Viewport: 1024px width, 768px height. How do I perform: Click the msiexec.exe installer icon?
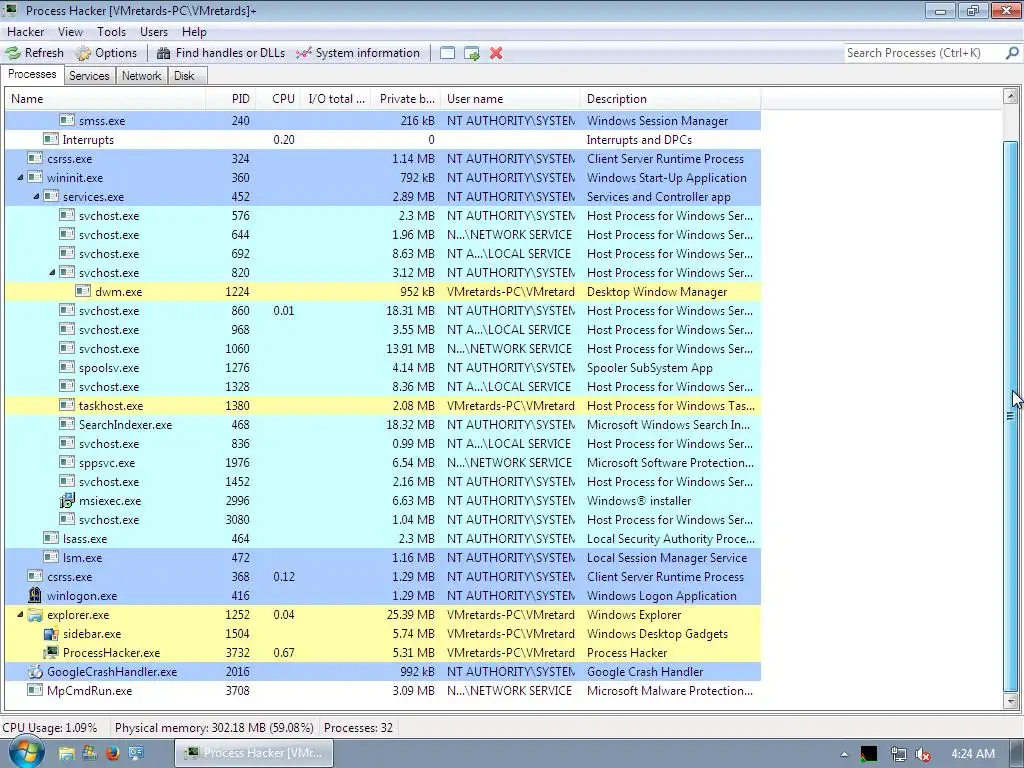67,500
